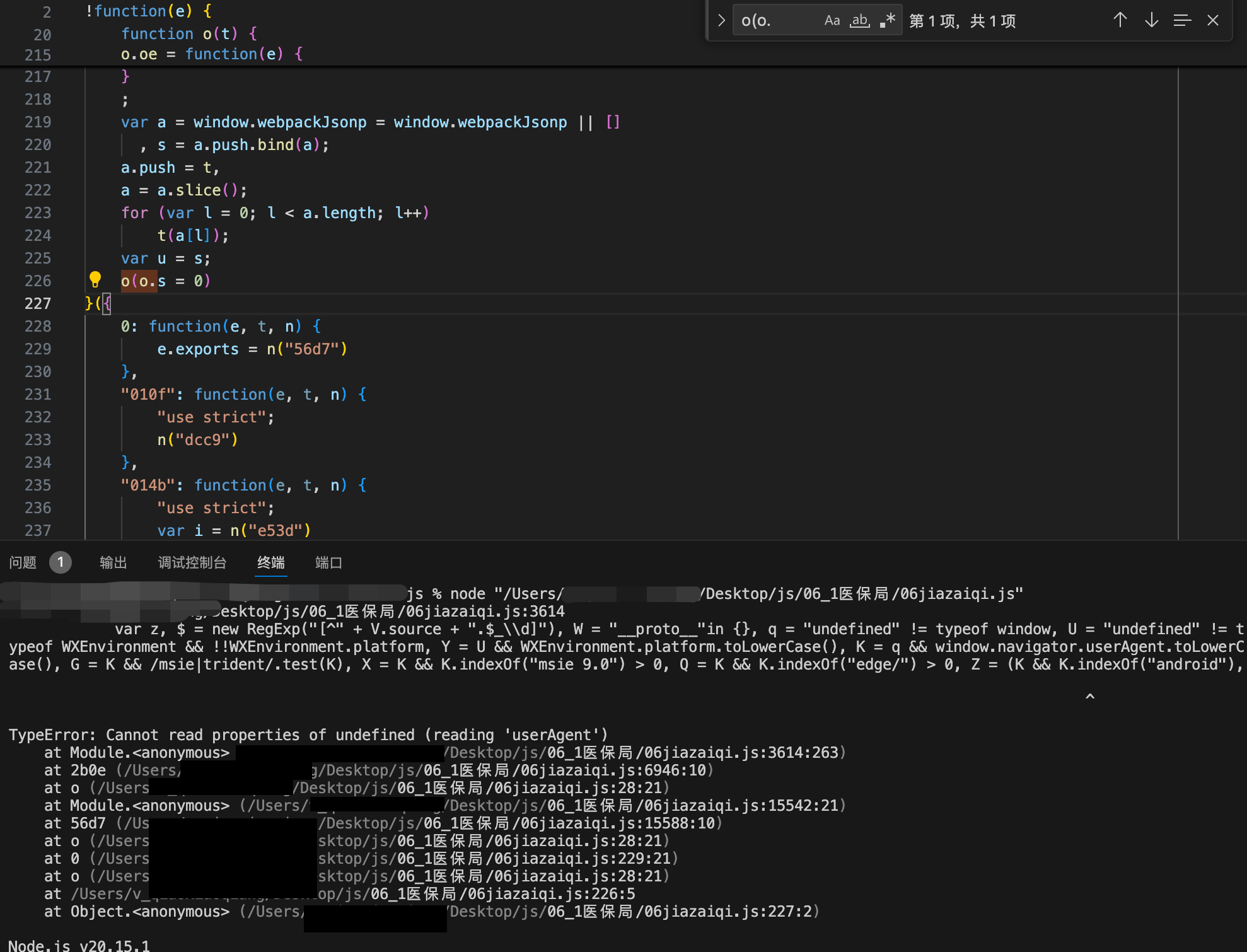1247x952 pixels.
Task: Go to previous match arrow
Action: (x=1120, y=21)
